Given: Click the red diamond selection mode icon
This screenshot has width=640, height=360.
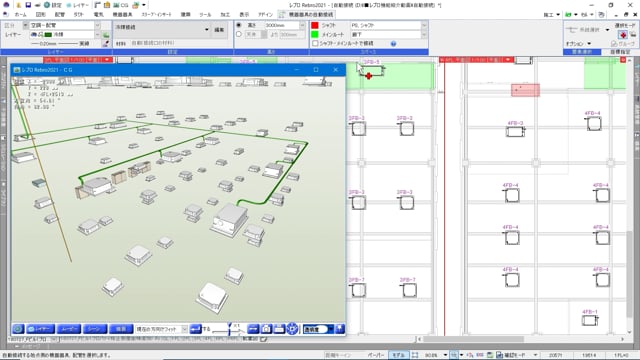Looking at the screenshot, I should tap(623, 35).
